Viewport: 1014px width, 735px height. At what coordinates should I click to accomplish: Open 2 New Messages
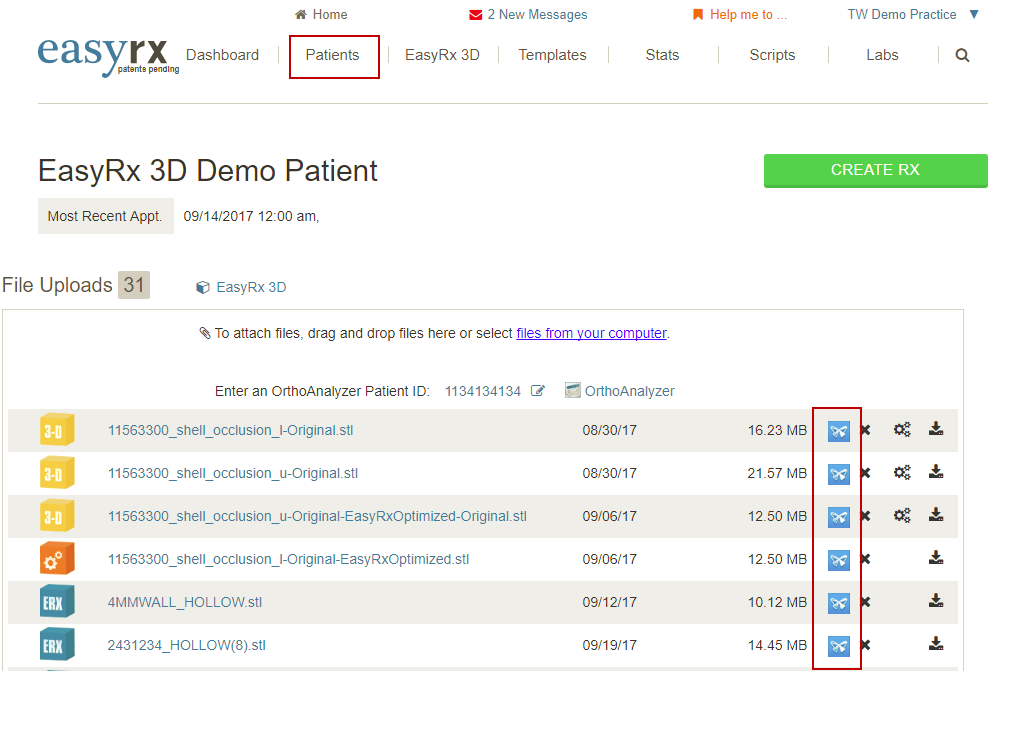tap(528, 14)
